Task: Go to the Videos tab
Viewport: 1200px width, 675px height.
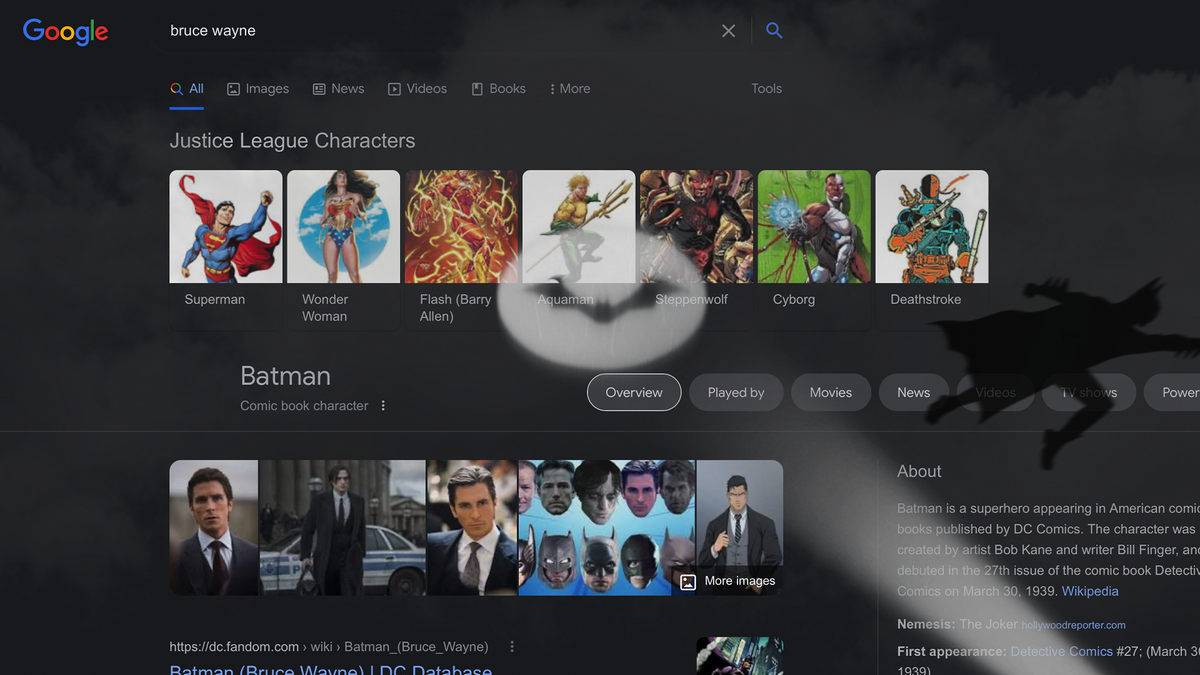Action: [417, 89]
